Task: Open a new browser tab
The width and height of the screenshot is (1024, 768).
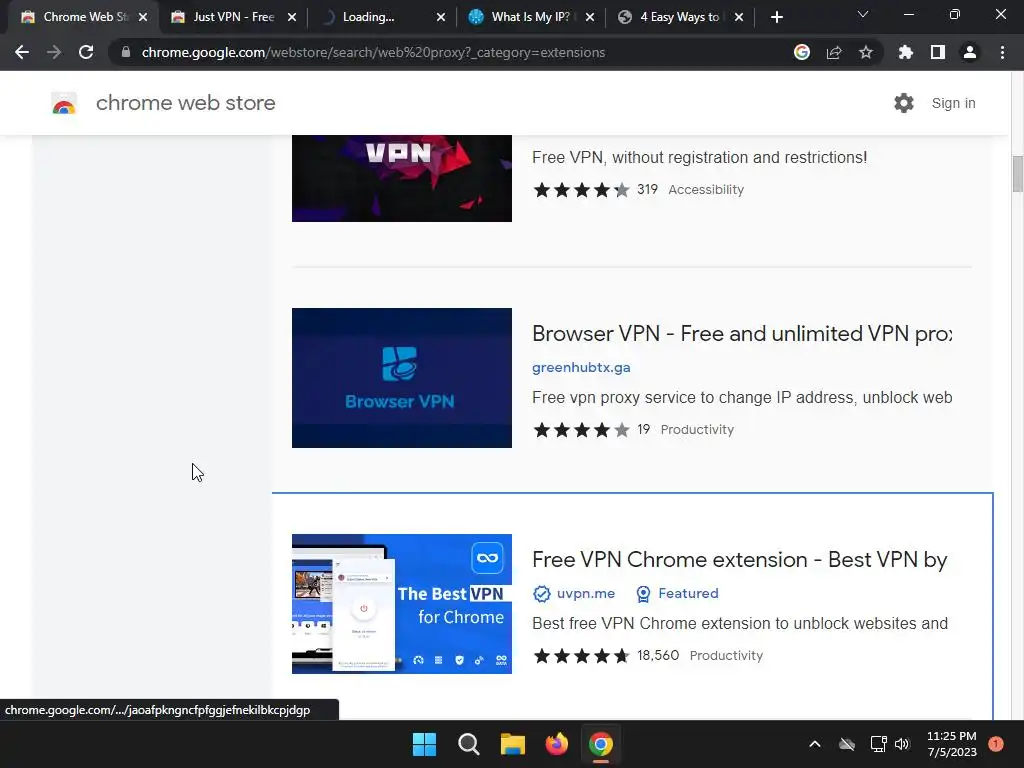Action: (x=776, y=17)
